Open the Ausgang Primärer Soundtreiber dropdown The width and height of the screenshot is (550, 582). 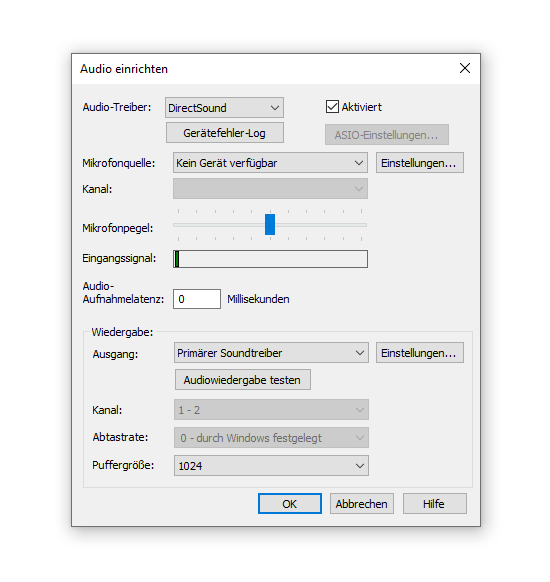click(x=271, y=353)
